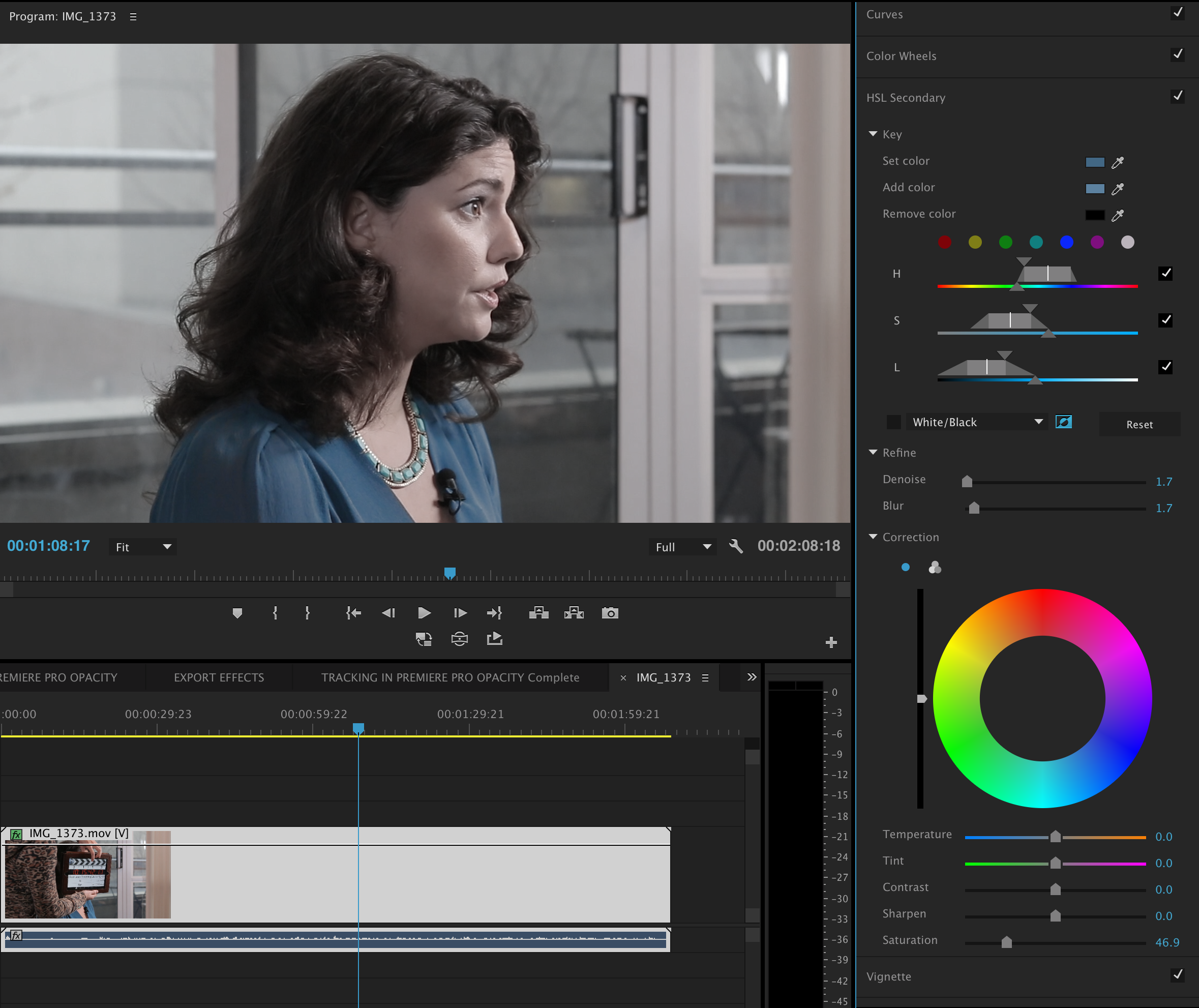Open the White/Black mask view dropdown
The height and width of the screenshot is (1008, 1199).
point(977,422)
